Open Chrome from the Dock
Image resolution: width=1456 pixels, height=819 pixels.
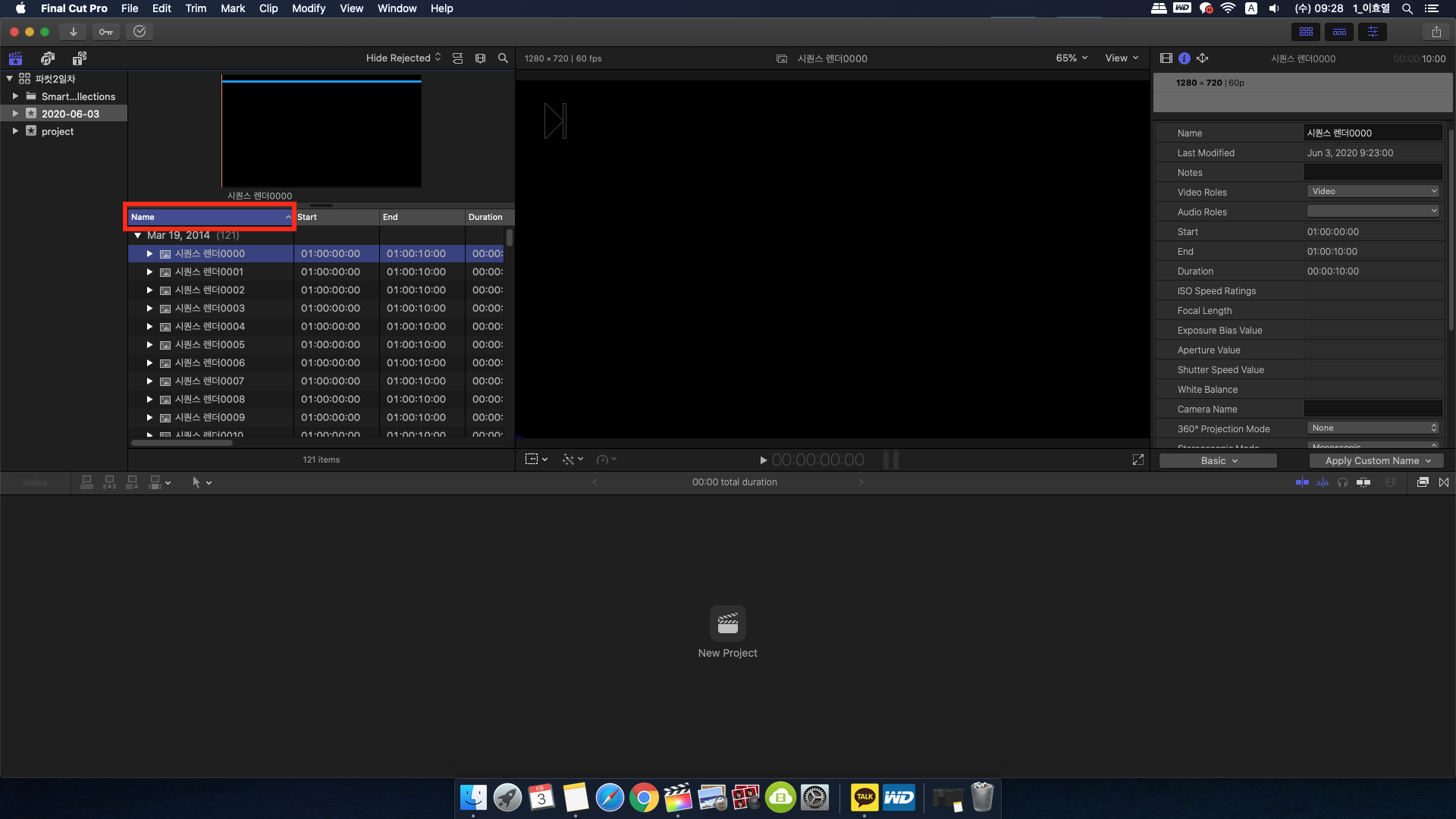pyautogui.click(x=644, y=798)
